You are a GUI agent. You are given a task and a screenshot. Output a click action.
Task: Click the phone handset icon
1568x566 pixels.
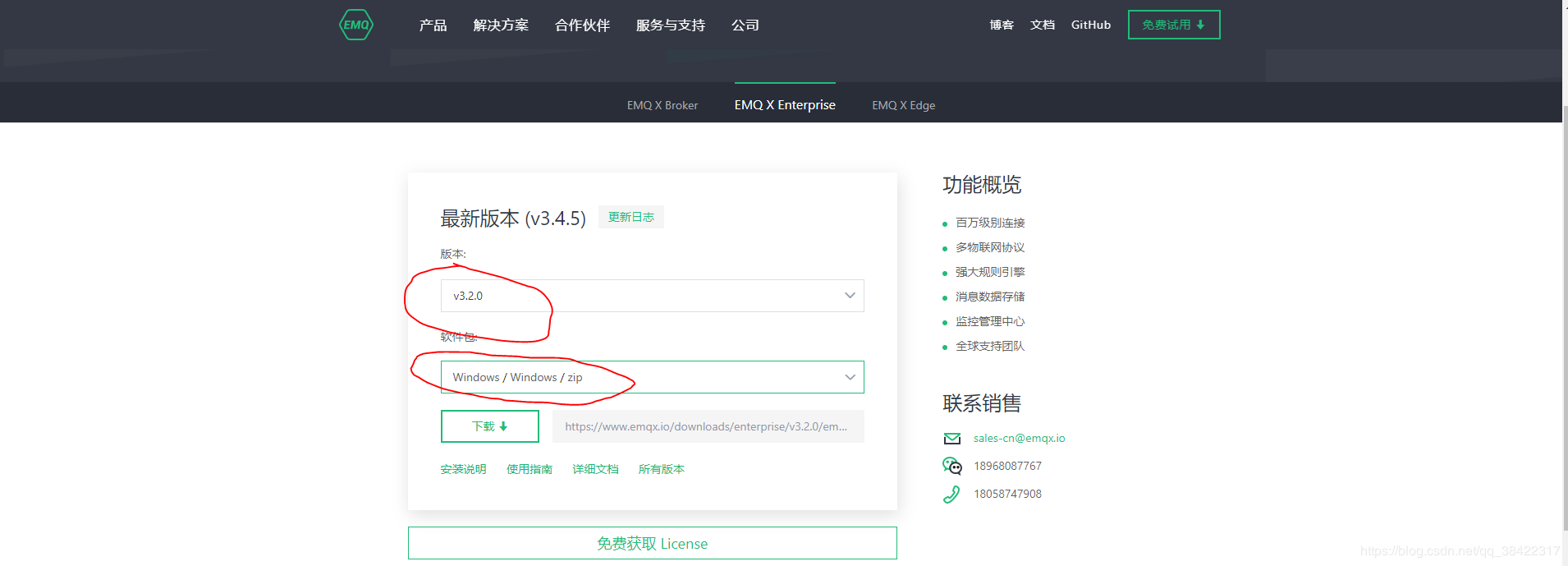click(x=951, y=494)
